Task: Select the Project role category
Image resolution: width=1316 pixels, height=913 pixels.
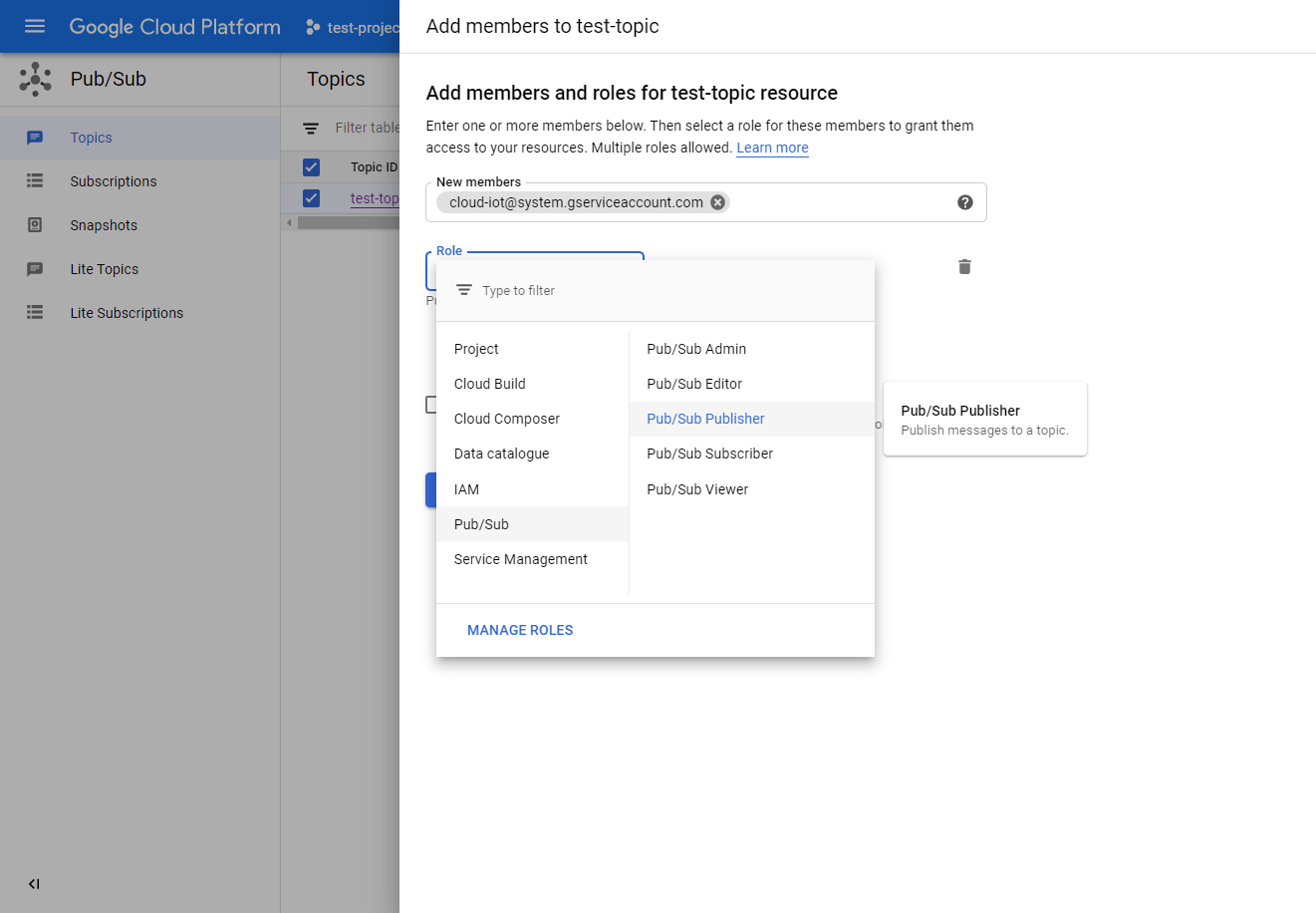Action: coord(533,349)
